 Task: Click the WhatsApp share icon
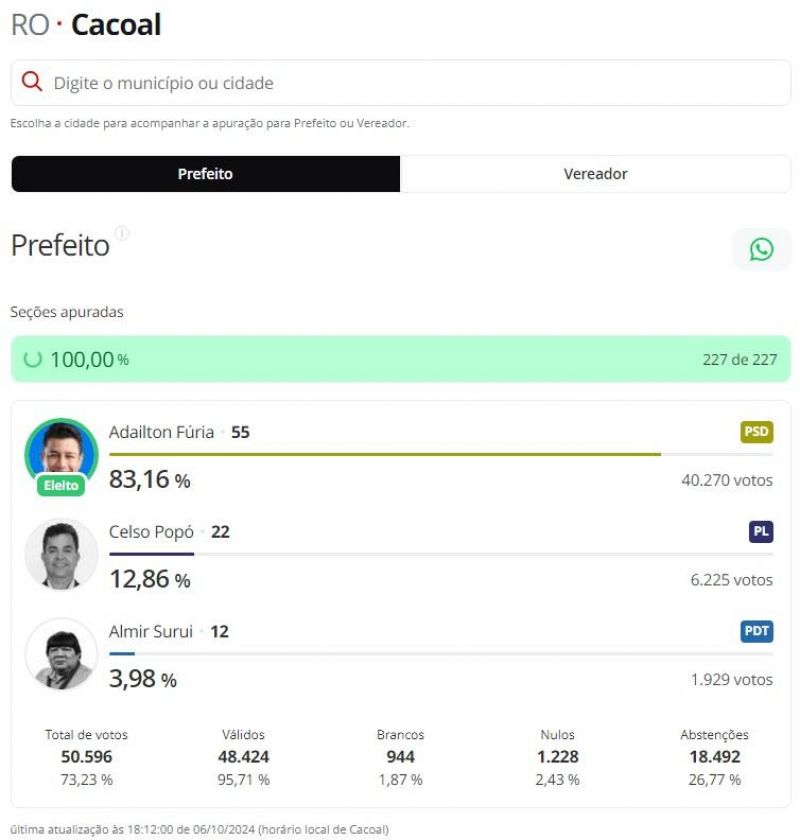[761, 249]
